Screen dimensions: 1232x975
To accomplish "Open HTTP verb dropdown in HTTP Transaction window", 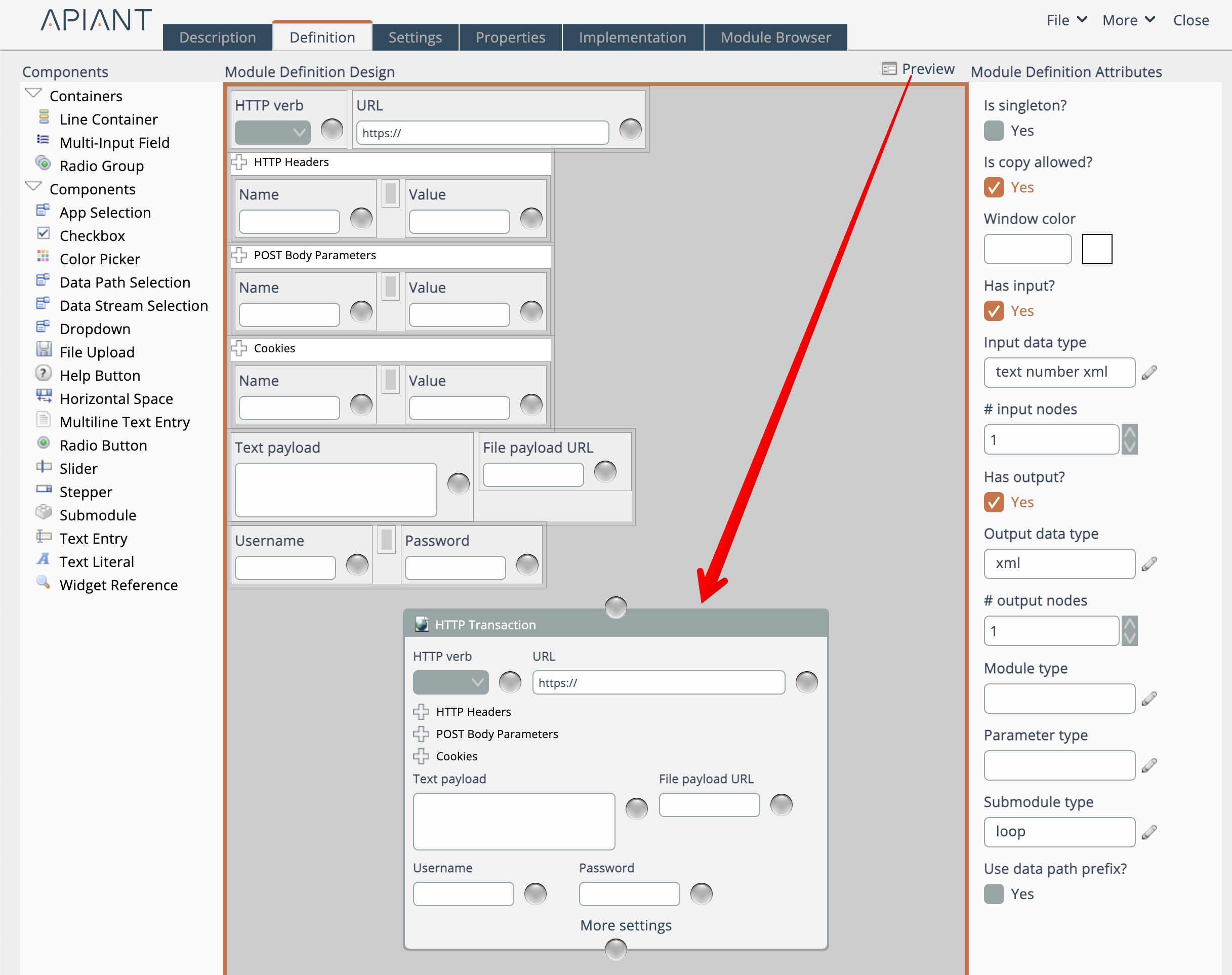I will pos(450,682).
